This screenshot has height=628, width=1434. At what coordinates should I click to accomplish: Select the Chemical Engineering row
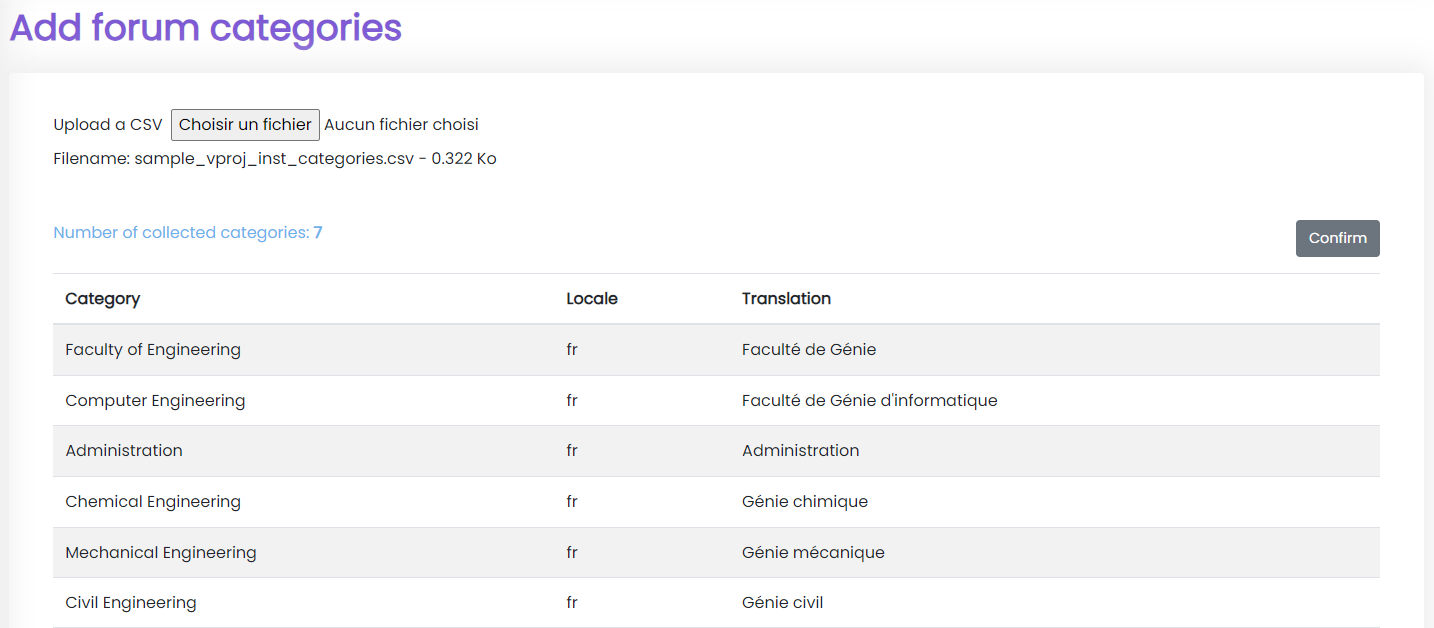(152, 501)
